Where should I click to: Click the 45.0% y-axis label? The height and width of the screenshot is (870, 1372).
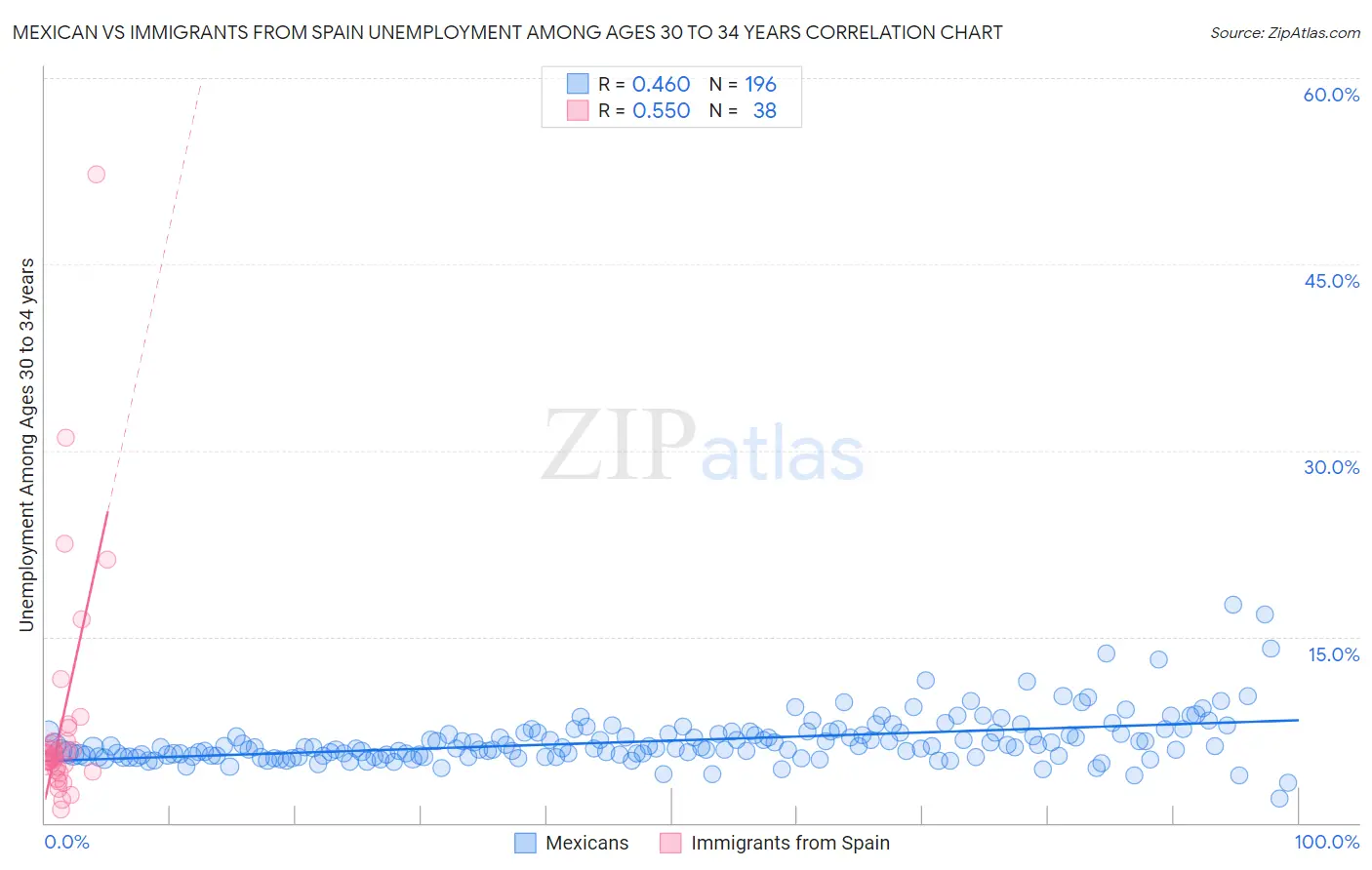point(1331,281)
